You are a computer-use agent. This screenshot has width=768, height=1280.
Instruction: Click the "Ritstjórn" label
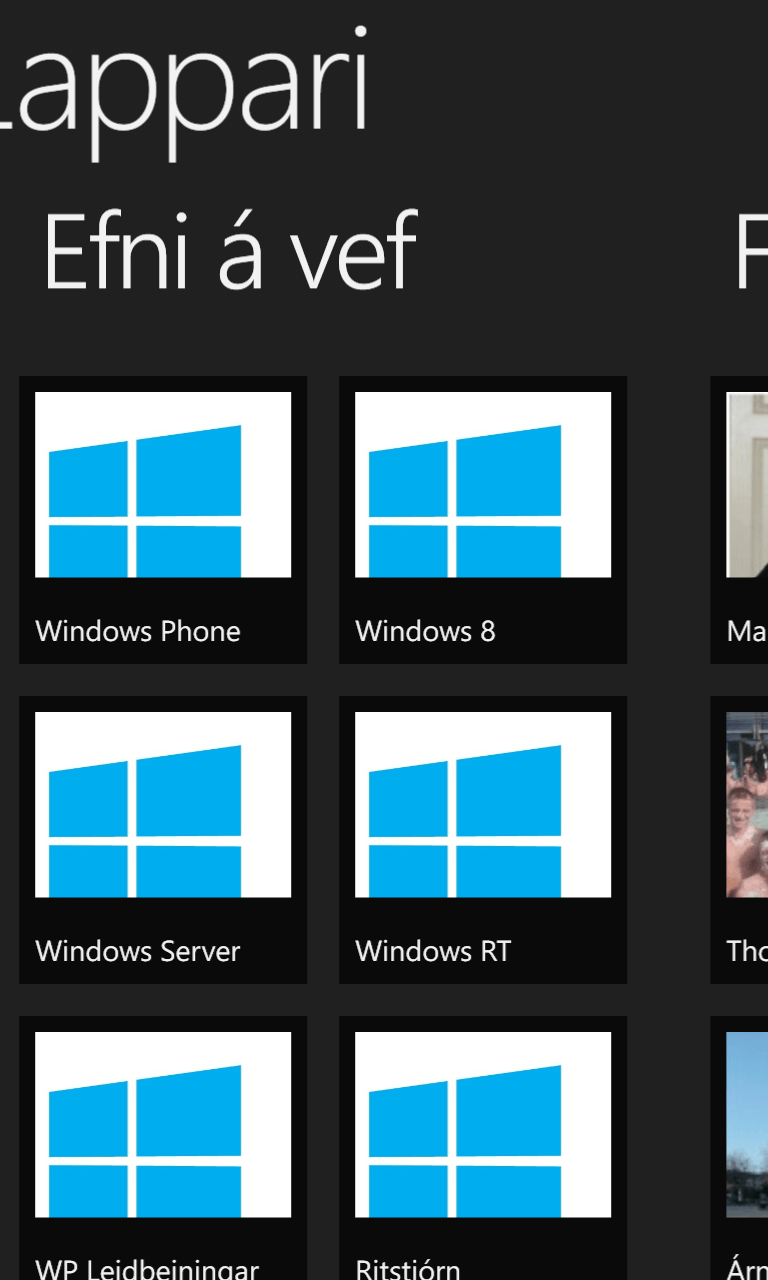[408, 1268]
